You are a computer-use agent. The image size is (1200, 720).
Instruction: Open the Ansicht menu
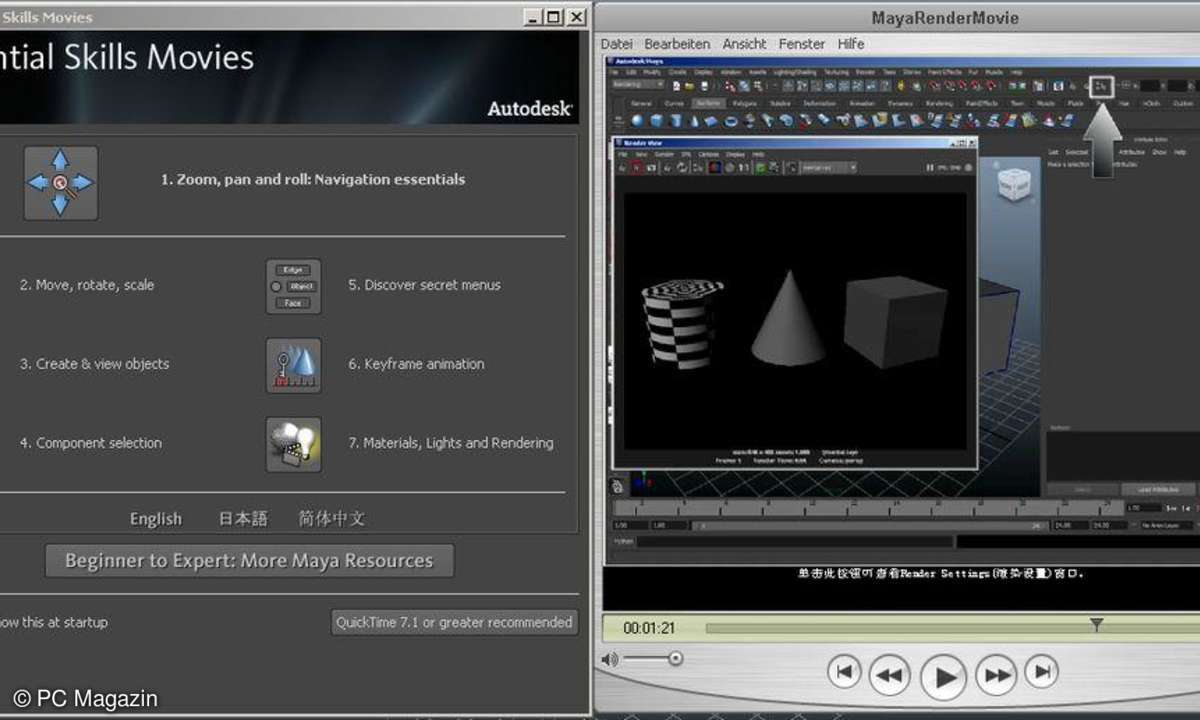[744, 44]
